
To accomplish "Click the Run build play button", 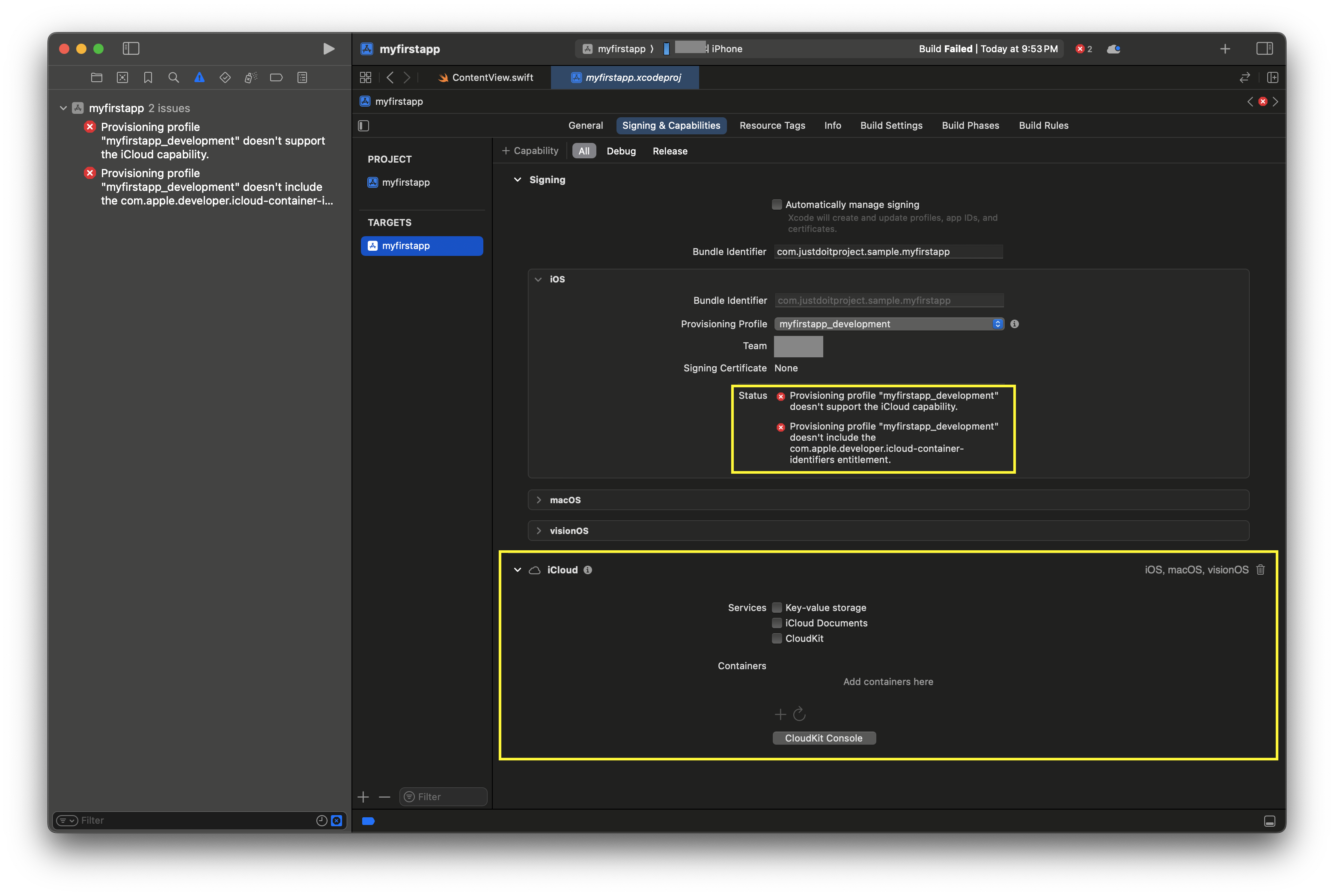I will [328, 49].
